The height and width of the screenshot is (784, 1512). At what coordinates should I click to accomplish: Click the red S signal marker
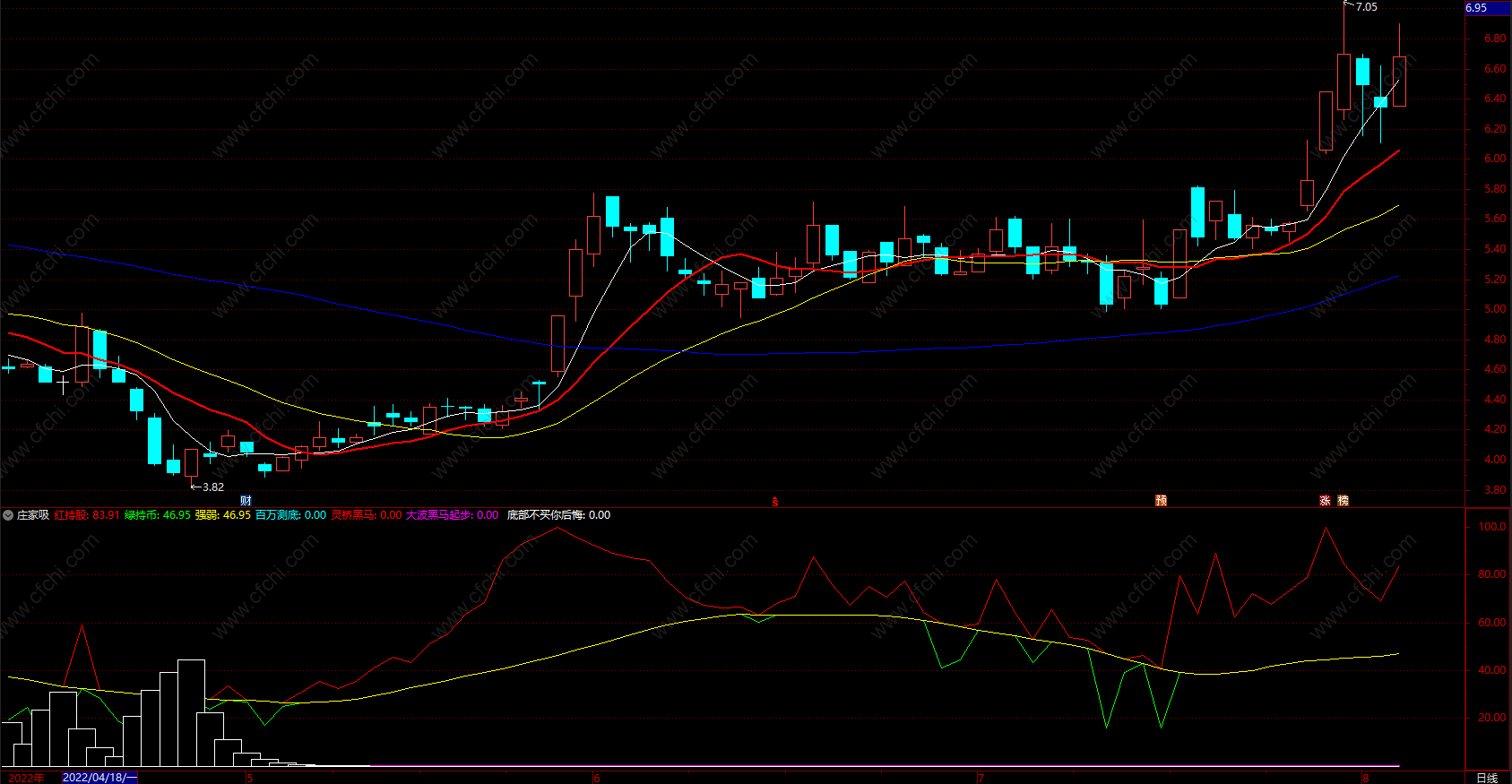coord(774,502)
